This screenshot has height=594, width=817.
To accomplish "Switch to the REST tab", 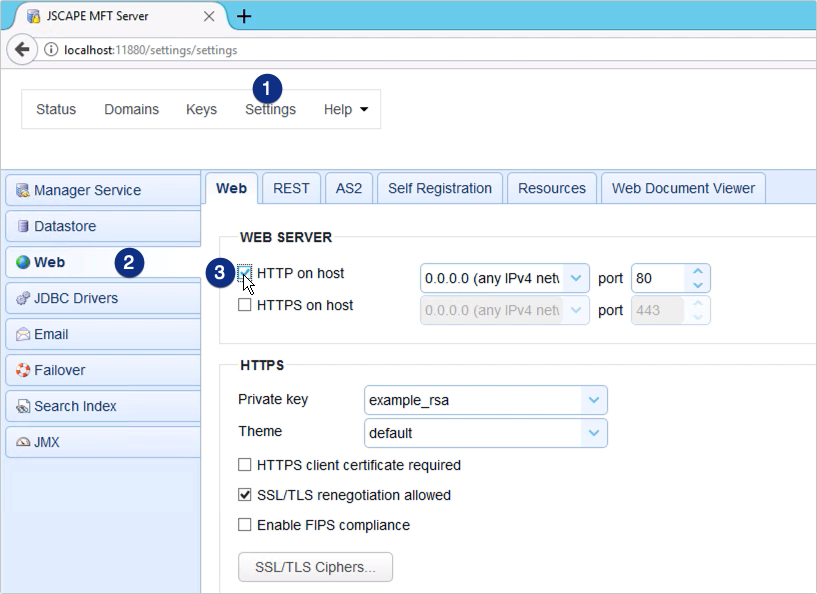I will [291, 188].
